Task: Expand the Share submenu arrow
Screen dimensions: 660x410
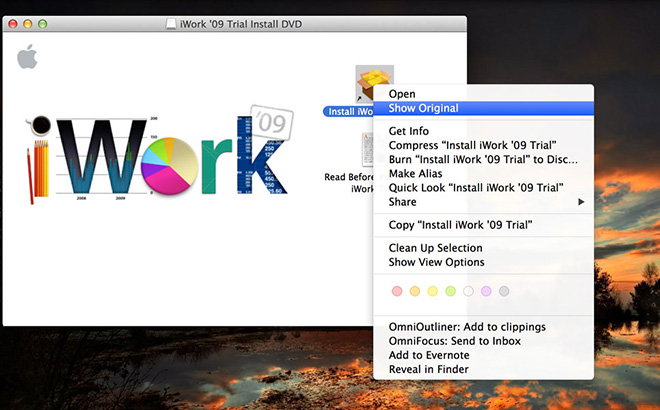Action: point(581,202)
